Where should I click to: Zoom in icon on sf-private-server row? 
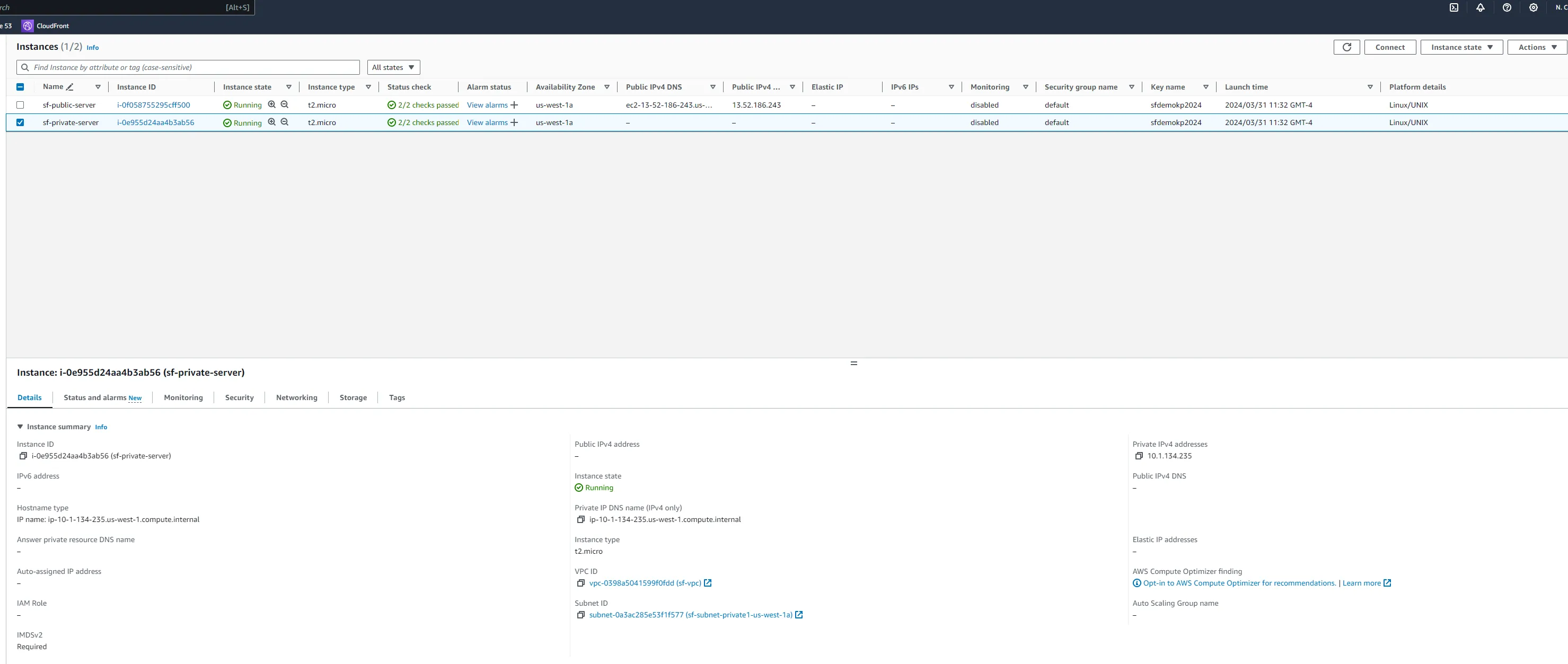point(271,122)
